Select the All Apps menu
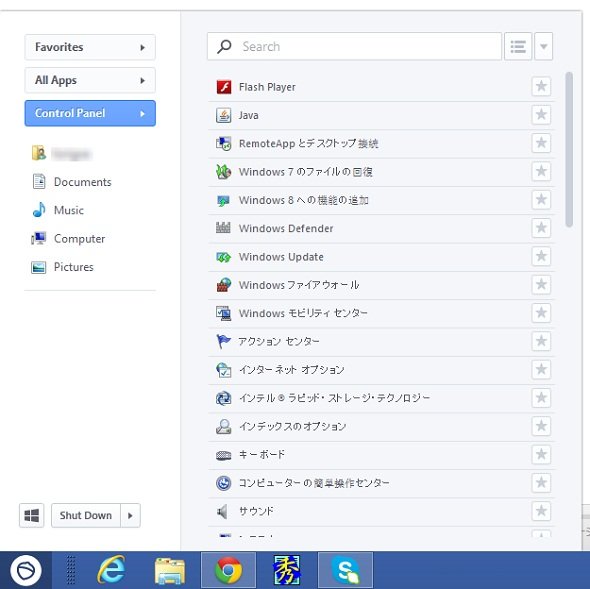This screenshot has width=590, height=589. (x=90, y=80)
